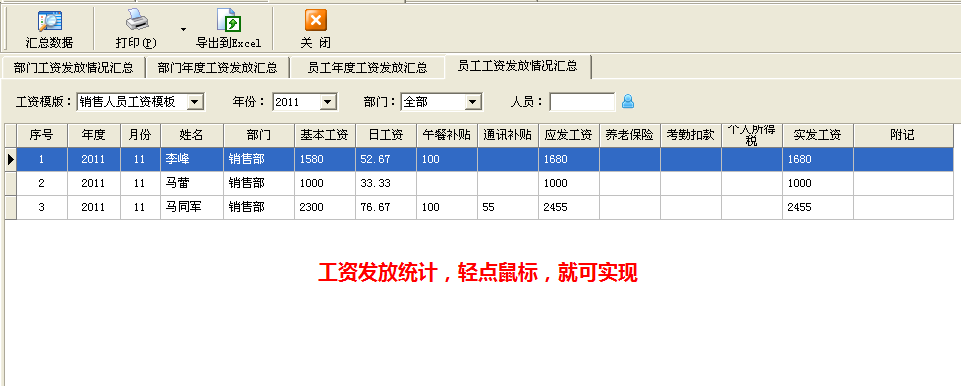The image size is (961, 386).
Task: Select the 员工工资发放情况汇总 tab
Action: [x=518, y=66]
